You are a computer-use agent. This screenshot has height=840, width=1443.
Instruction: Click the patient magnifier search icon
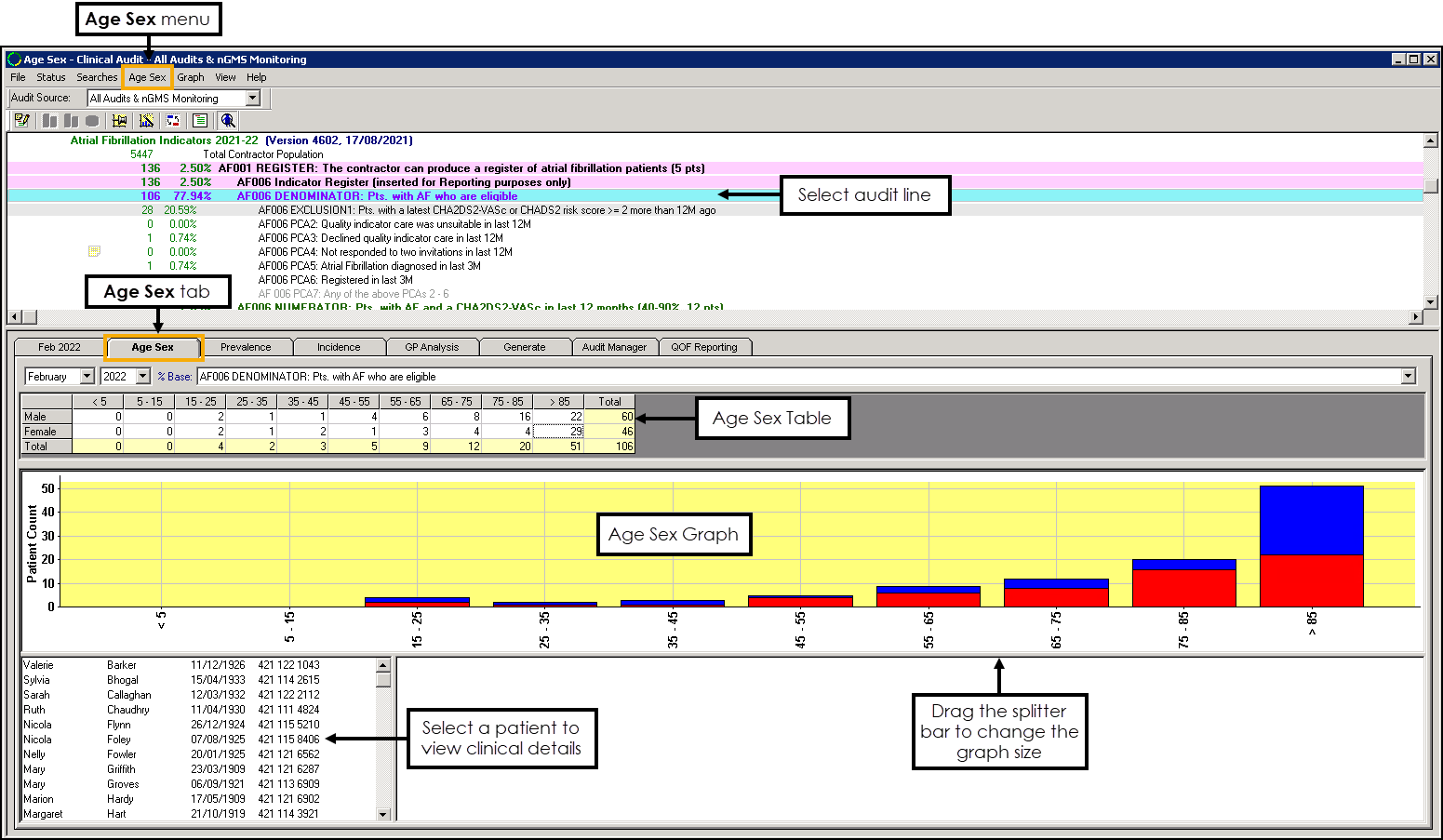tap(228, 121)
